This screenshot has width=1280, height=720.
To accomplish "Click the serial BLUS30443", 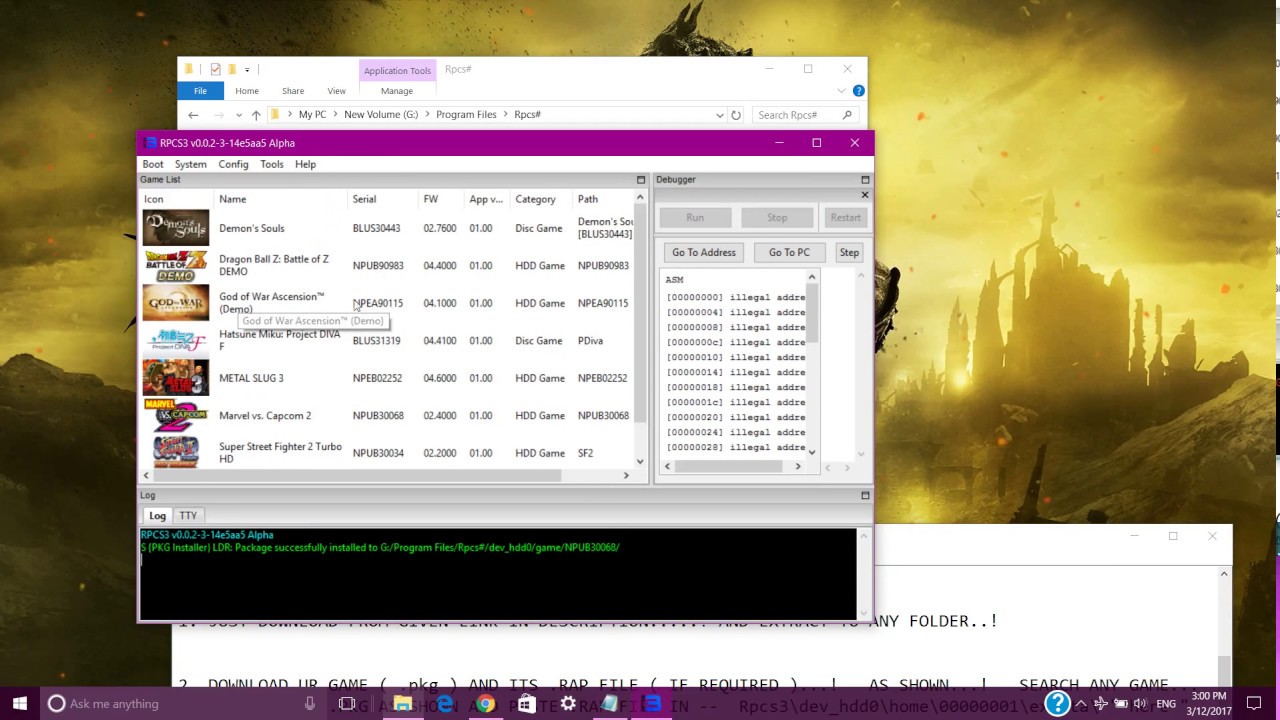I will [376, 228].
